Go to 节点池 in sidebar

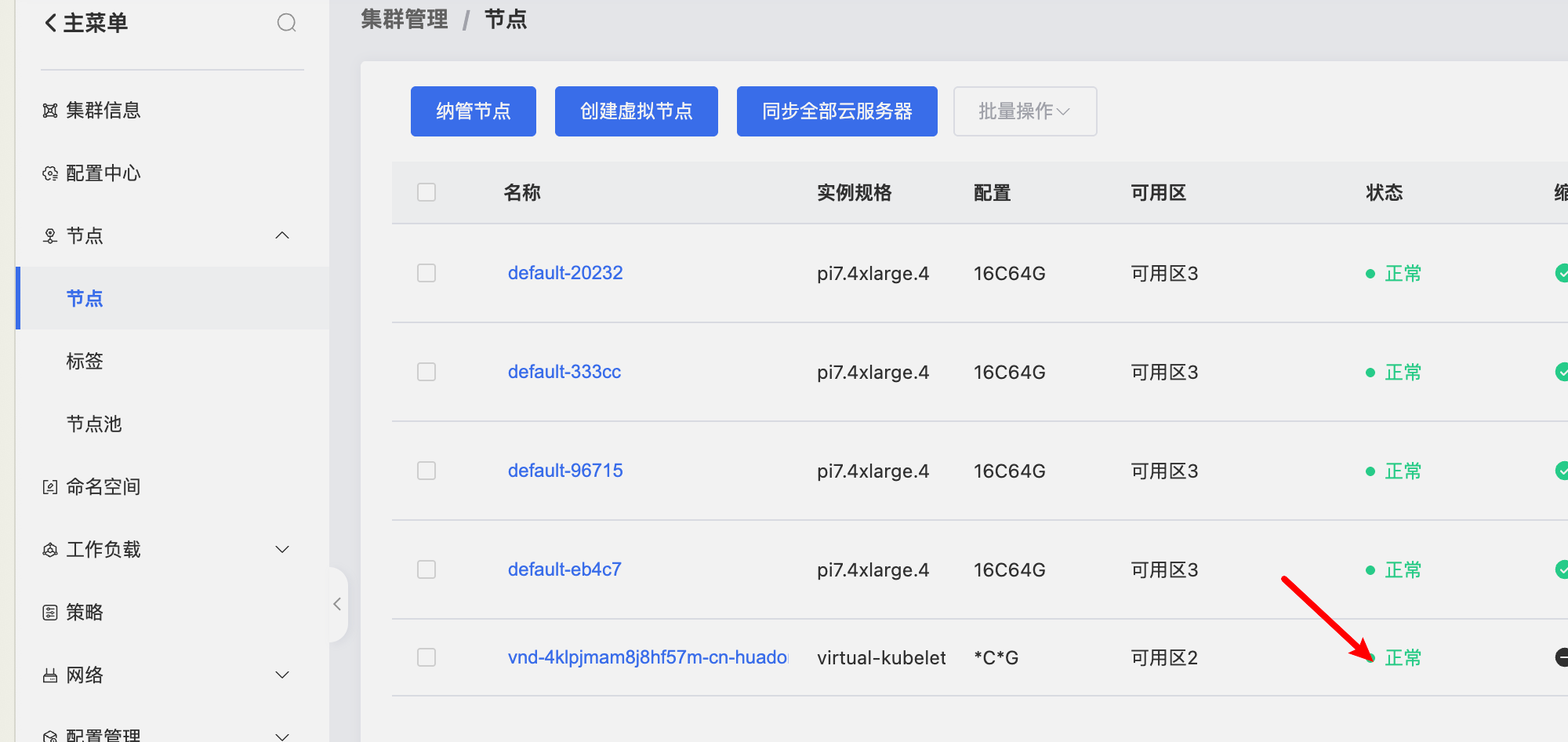coord(94,424)
